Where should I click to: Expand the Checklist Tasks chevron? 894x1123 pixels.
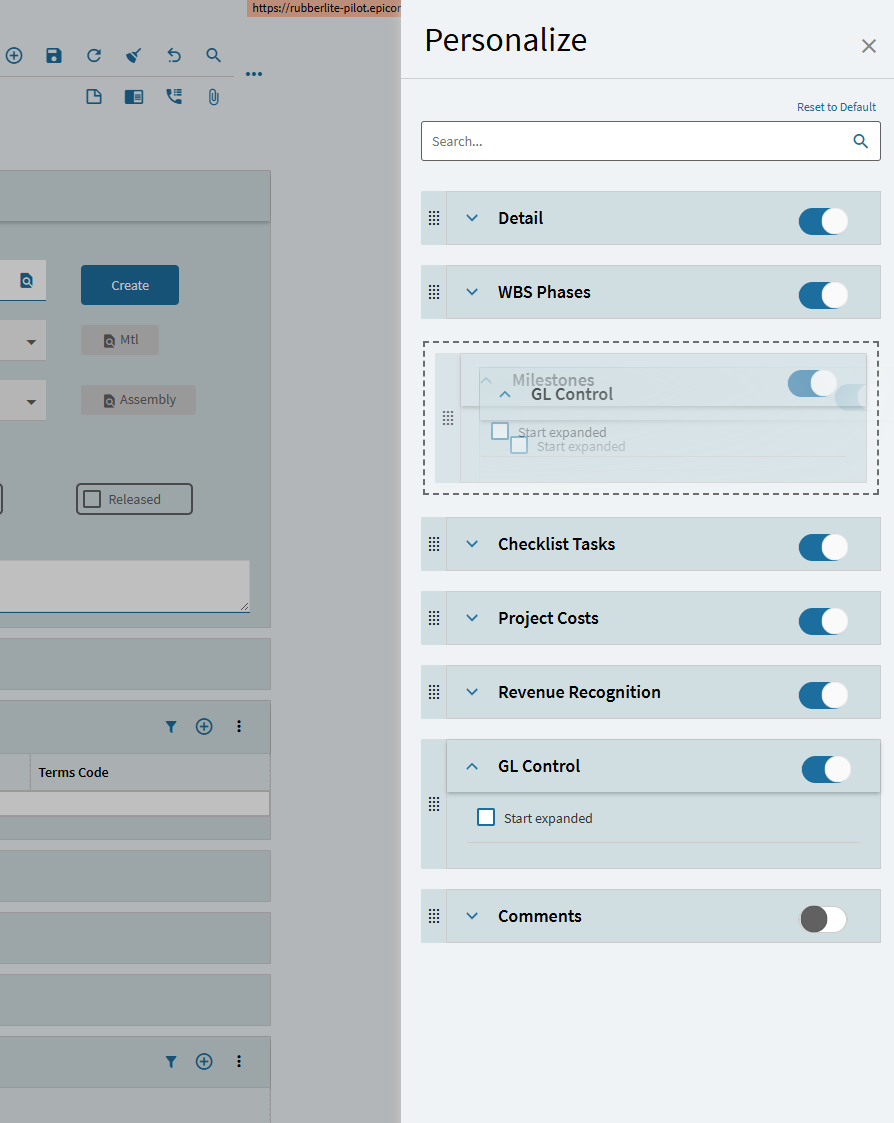pos(472,544)
